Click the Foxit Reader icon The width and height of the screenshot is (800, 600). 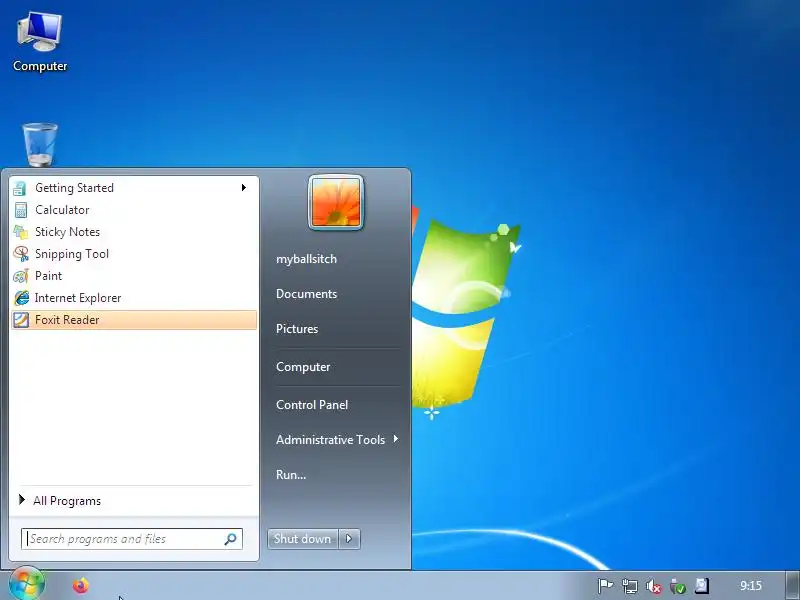[x=21, y=320]
